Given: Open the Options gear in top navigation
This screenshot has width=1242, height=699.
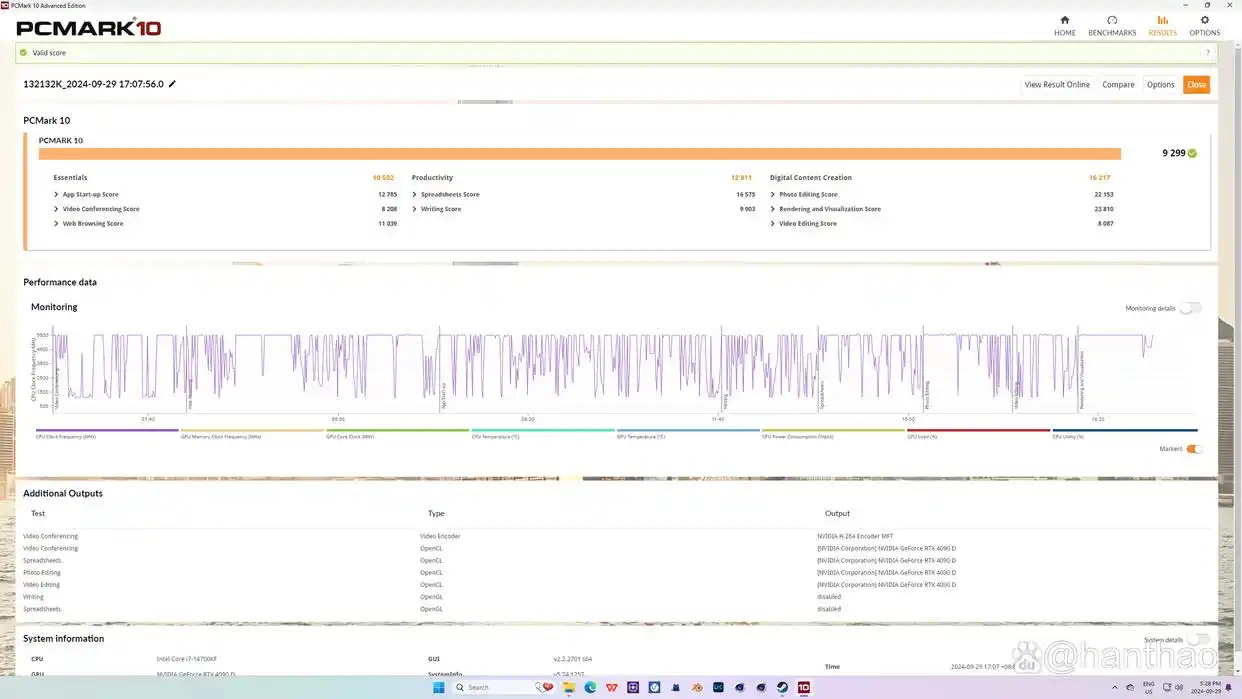Looking at the screenshot, I should (x=1204, y=25).
